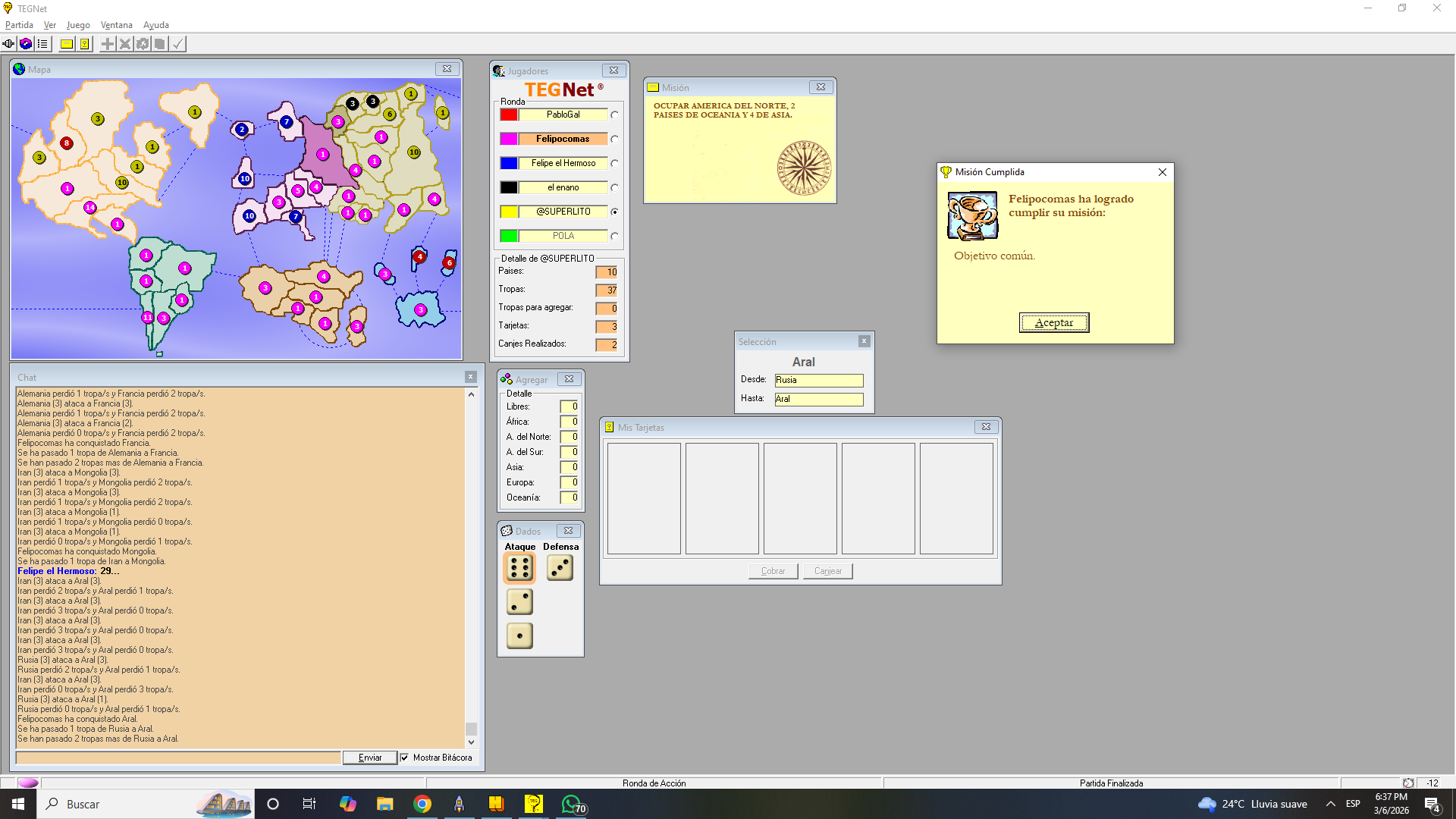Click Felipe el Hermoso blue color swatch
Viewport: 1456px width, 819px height.
pos(509,163)
